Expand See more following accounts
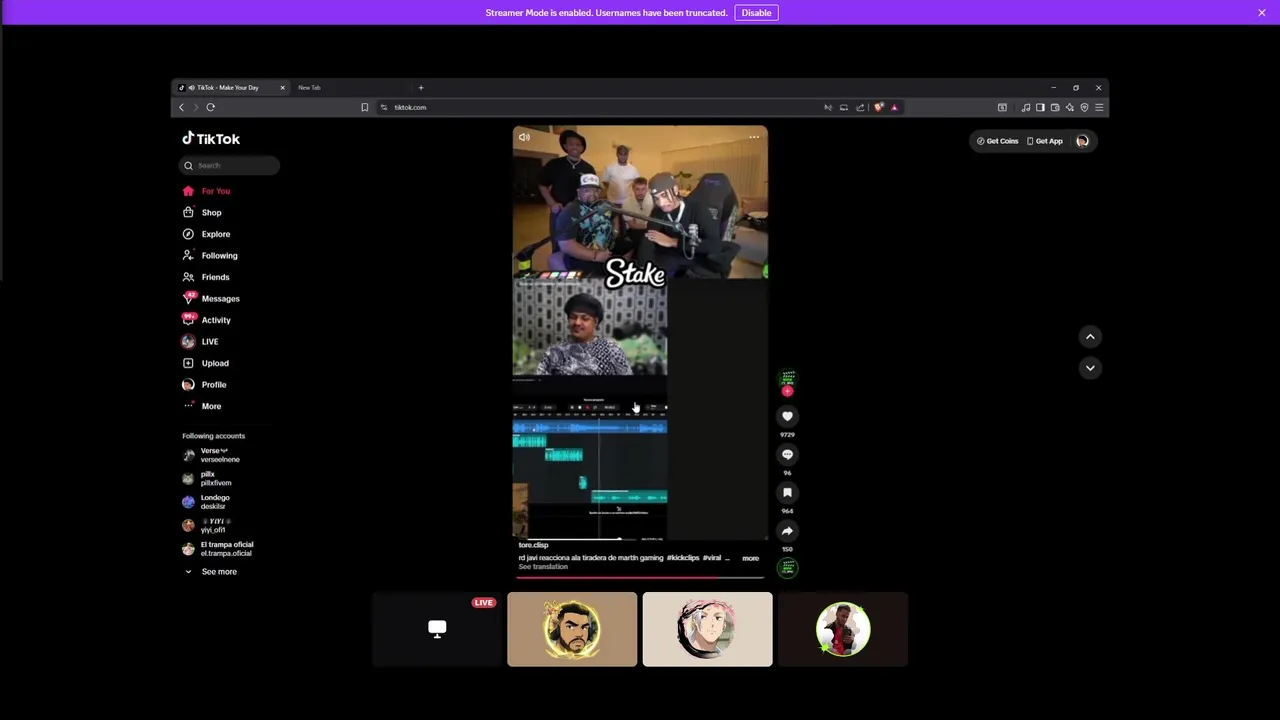 click(210, 571)
